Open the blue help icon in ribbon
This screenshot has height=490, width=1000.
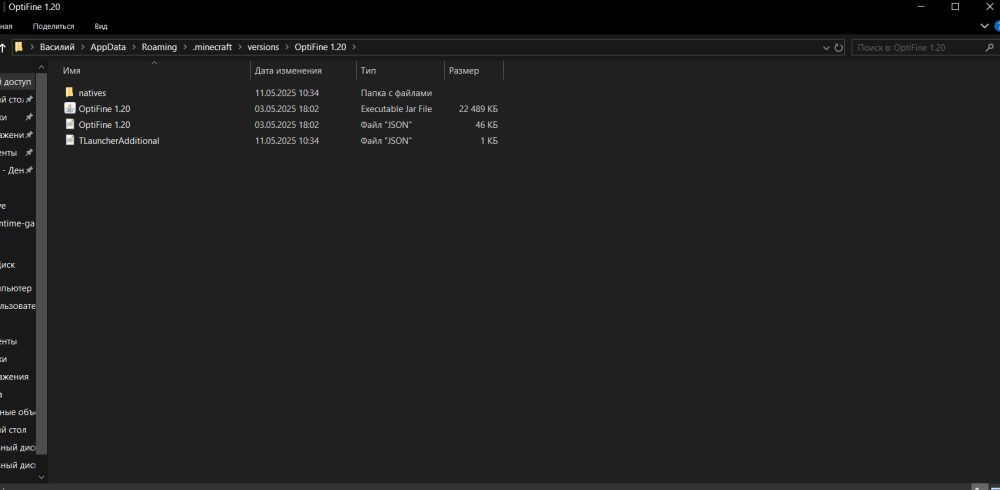click(x=997, y=26)
